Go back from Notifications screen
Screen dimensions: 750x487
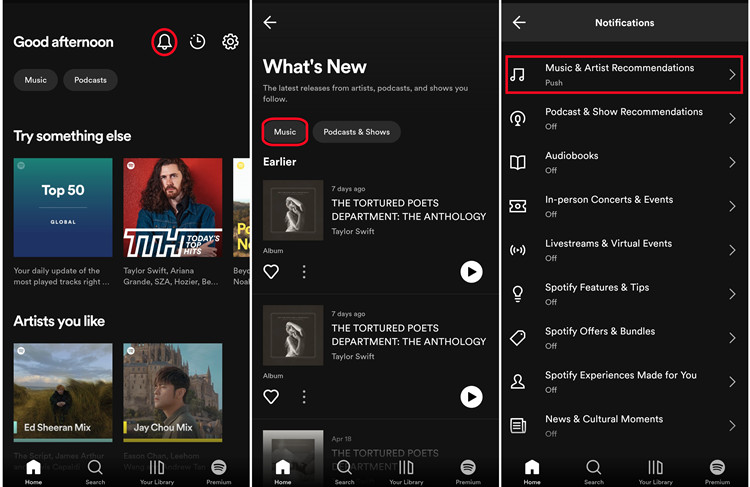pyautogui.click(x=519, y=22)
